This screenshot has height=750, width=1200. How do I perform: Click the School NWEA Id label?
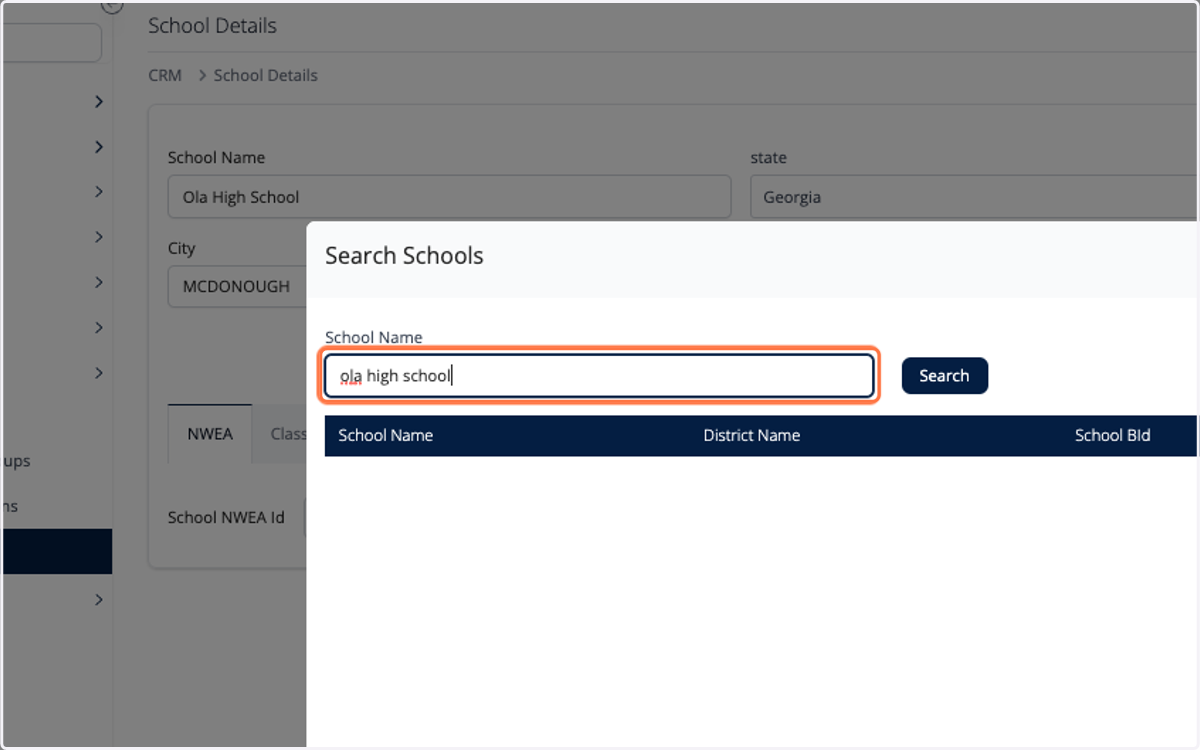tap(226, 517)
